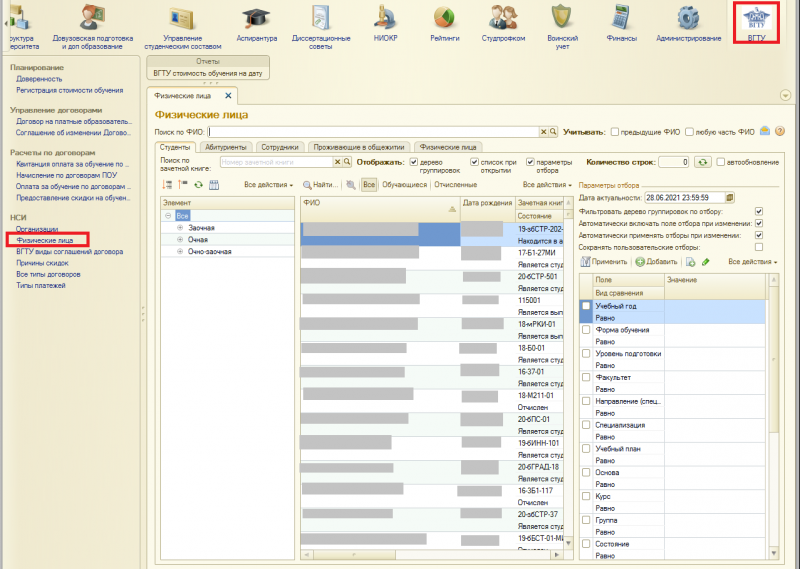Viewport: 800px width, 569px height.
Task: Click into the Поиск по ФИО input field
Action: [x=373, y=132]
